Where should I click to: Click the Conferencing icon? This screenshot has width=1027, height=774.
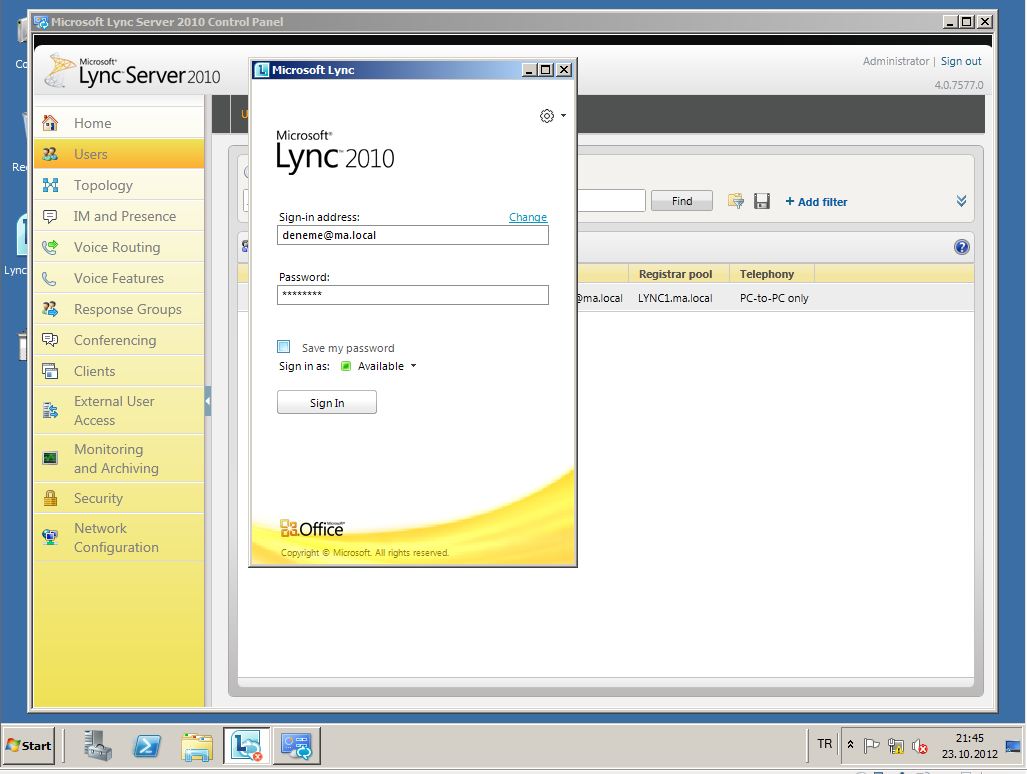pyautogui.click(x=50, y=340)
